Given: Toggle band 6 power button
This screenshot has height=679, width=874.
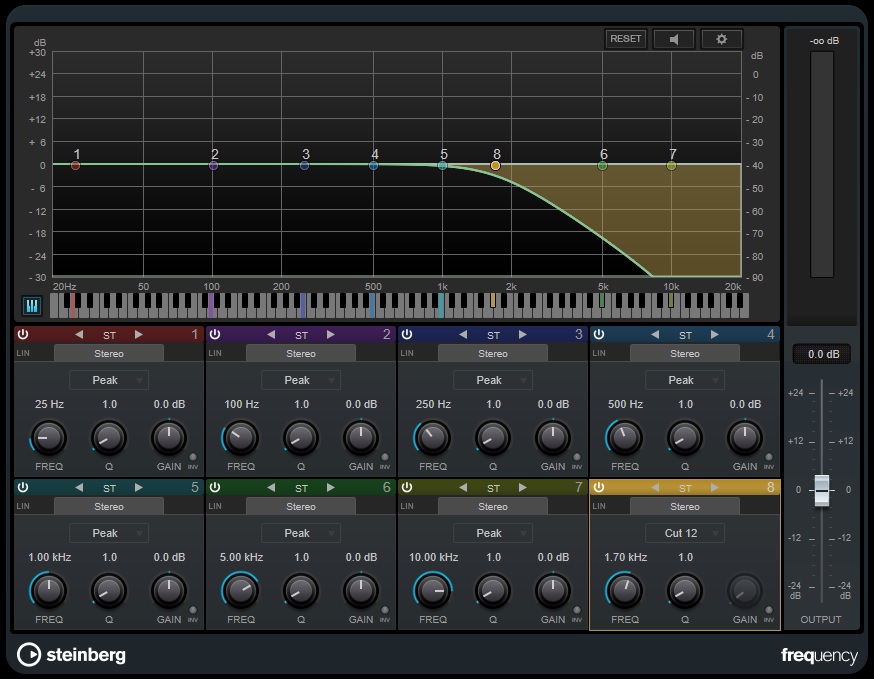Looking at the screenshot, I should click(215, 487).
